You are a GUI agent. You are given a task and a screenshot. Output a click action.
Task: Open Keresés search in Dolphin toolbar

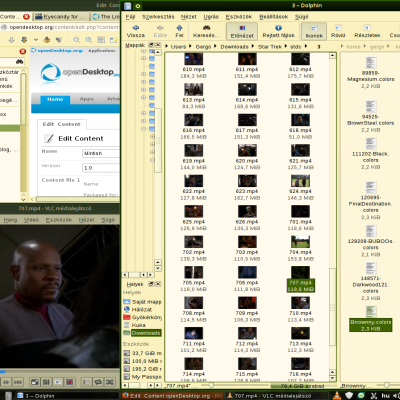[206, 31]
